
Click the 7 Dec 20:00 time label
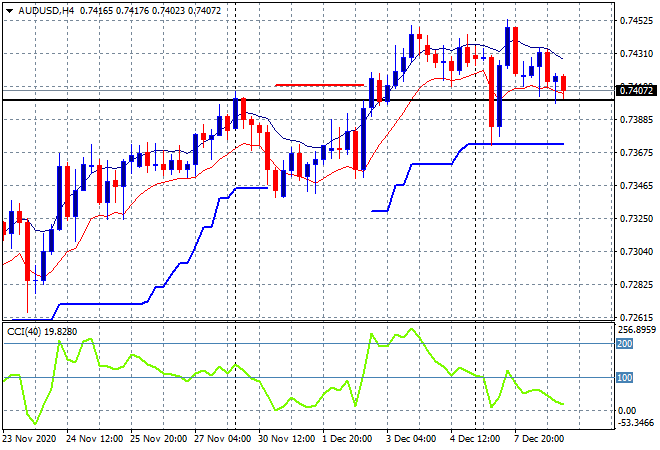click(x=539, y=438)
